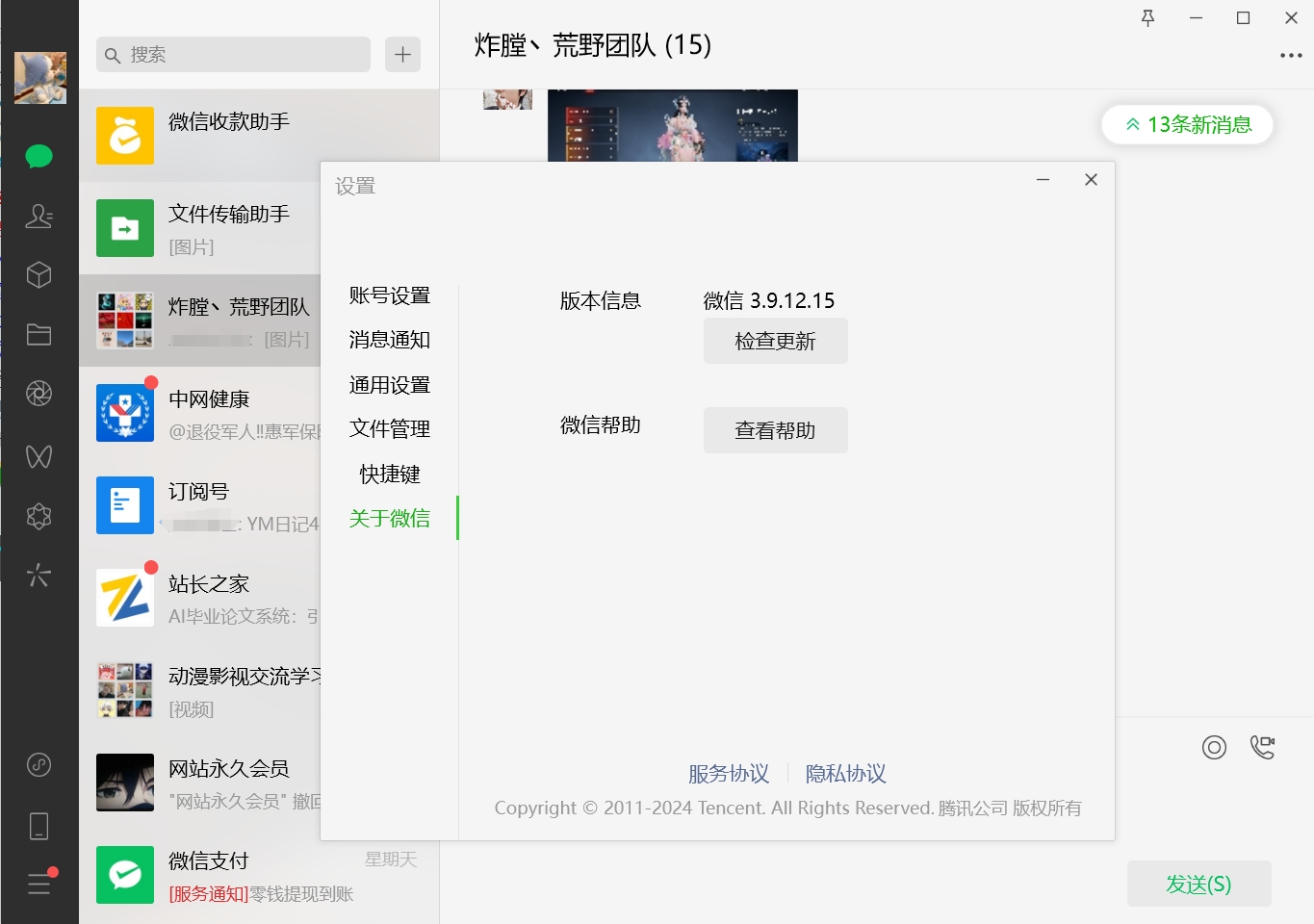Open the Search spark icon in sidebar
This screenshot has width=1314, height=924.
click(x=39, y=576)
